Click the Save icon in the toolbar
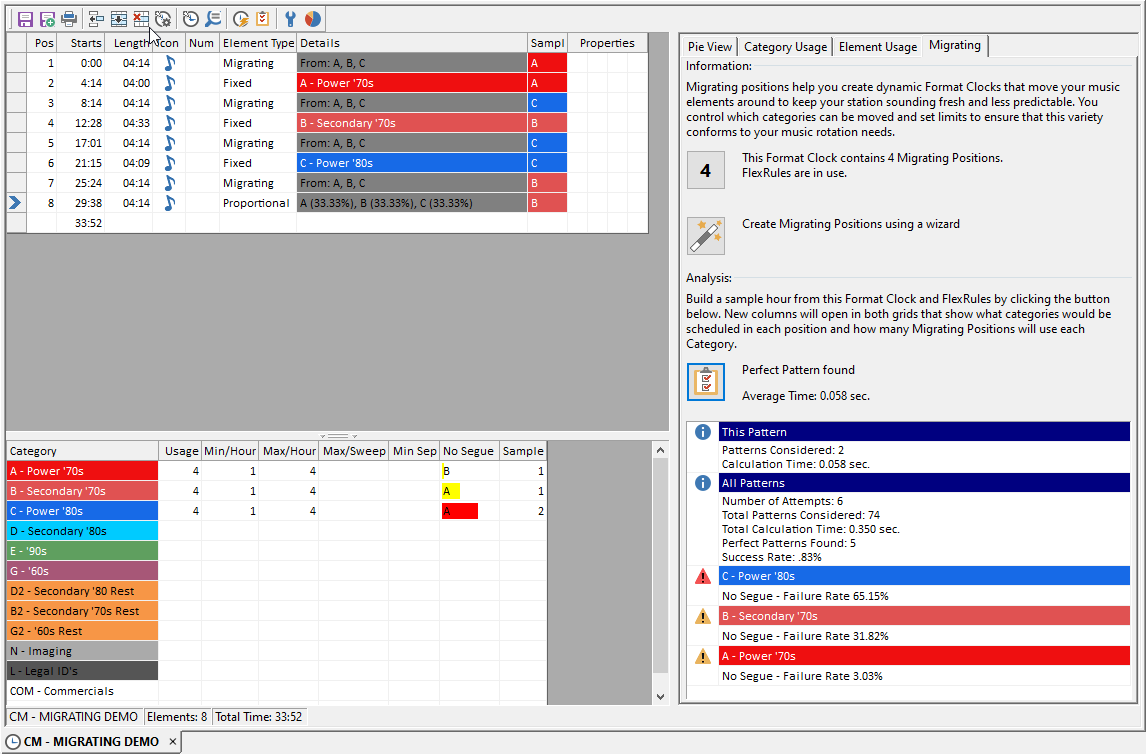 tap(25, 19)
